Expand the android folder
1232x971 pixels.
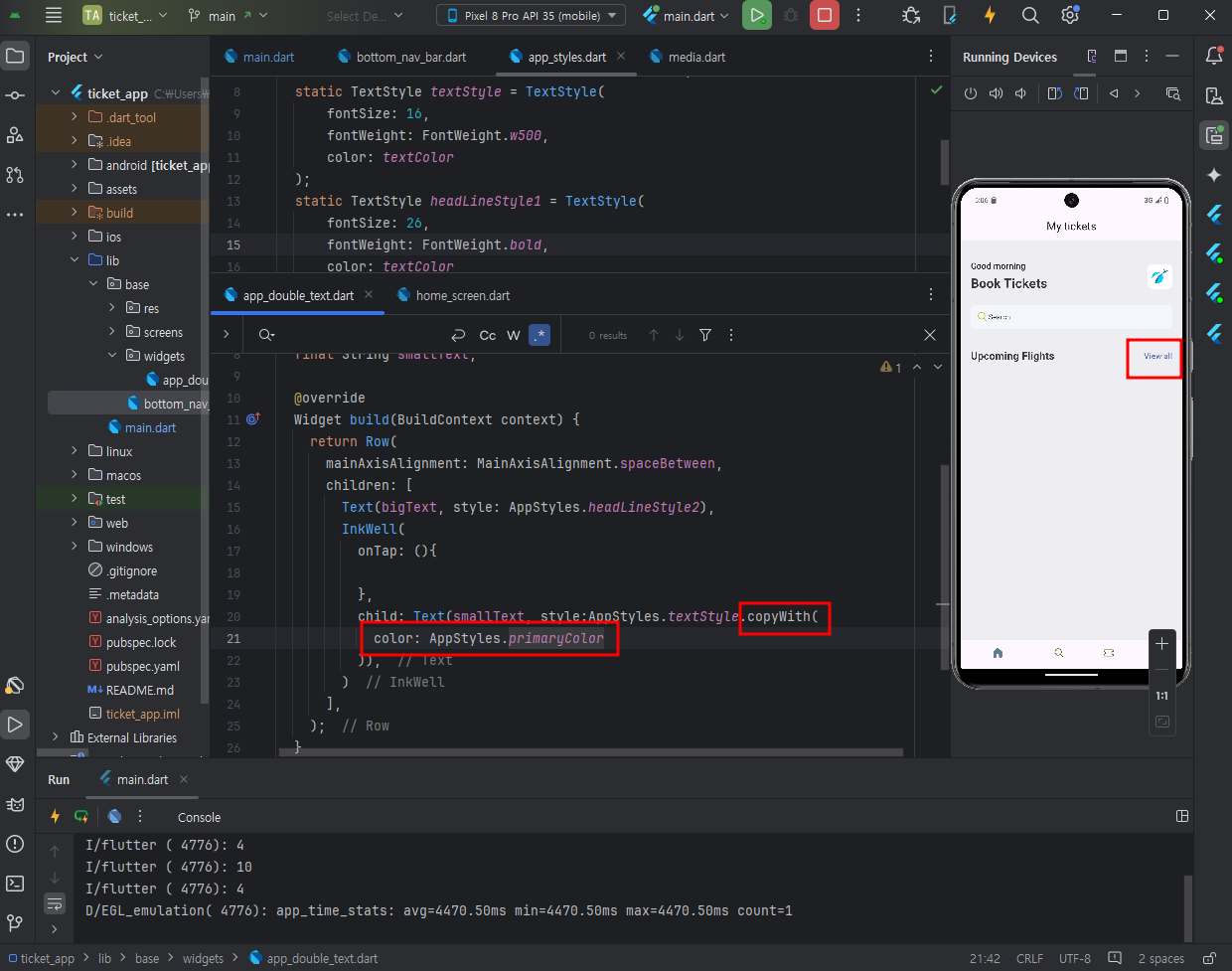[x=75, y=165]
